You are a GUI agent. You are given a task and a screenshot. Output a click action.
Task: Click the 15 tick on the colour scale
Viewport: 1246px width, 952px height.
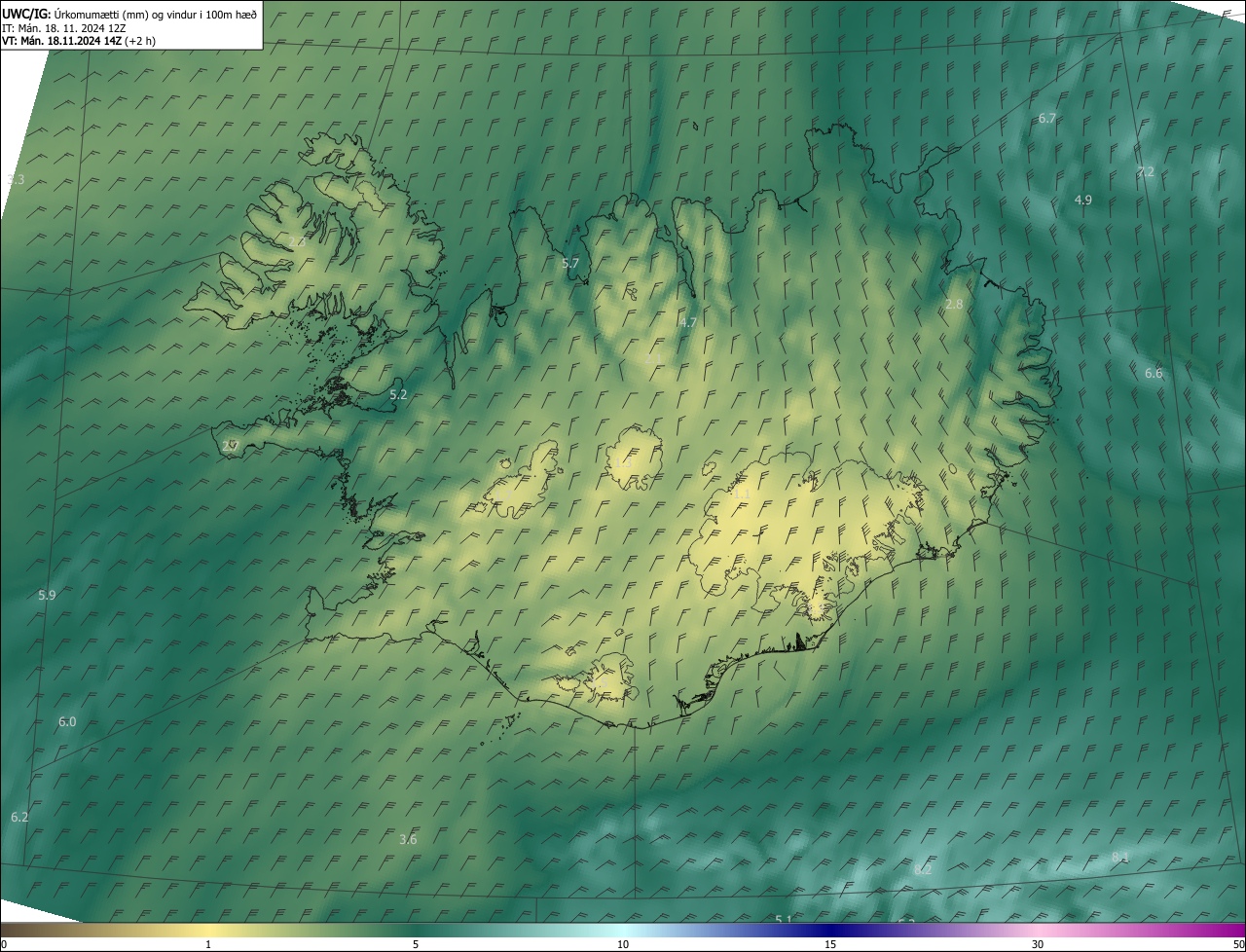click(830, 944)
